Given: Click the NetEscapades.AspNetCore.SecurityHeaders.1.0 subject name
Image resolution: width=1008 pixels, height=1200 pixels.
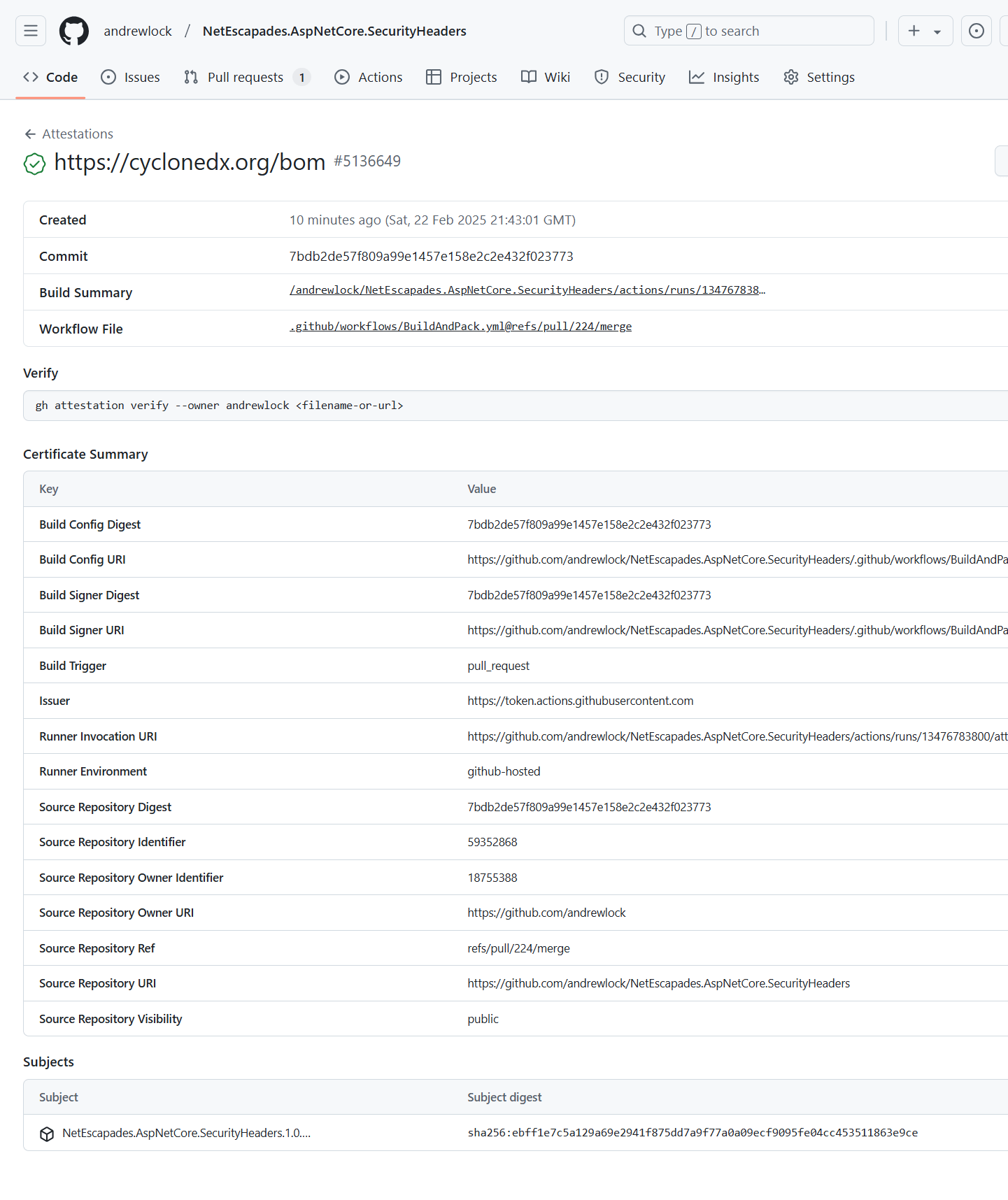Looking at the screenshot, I should point(186,1133).
